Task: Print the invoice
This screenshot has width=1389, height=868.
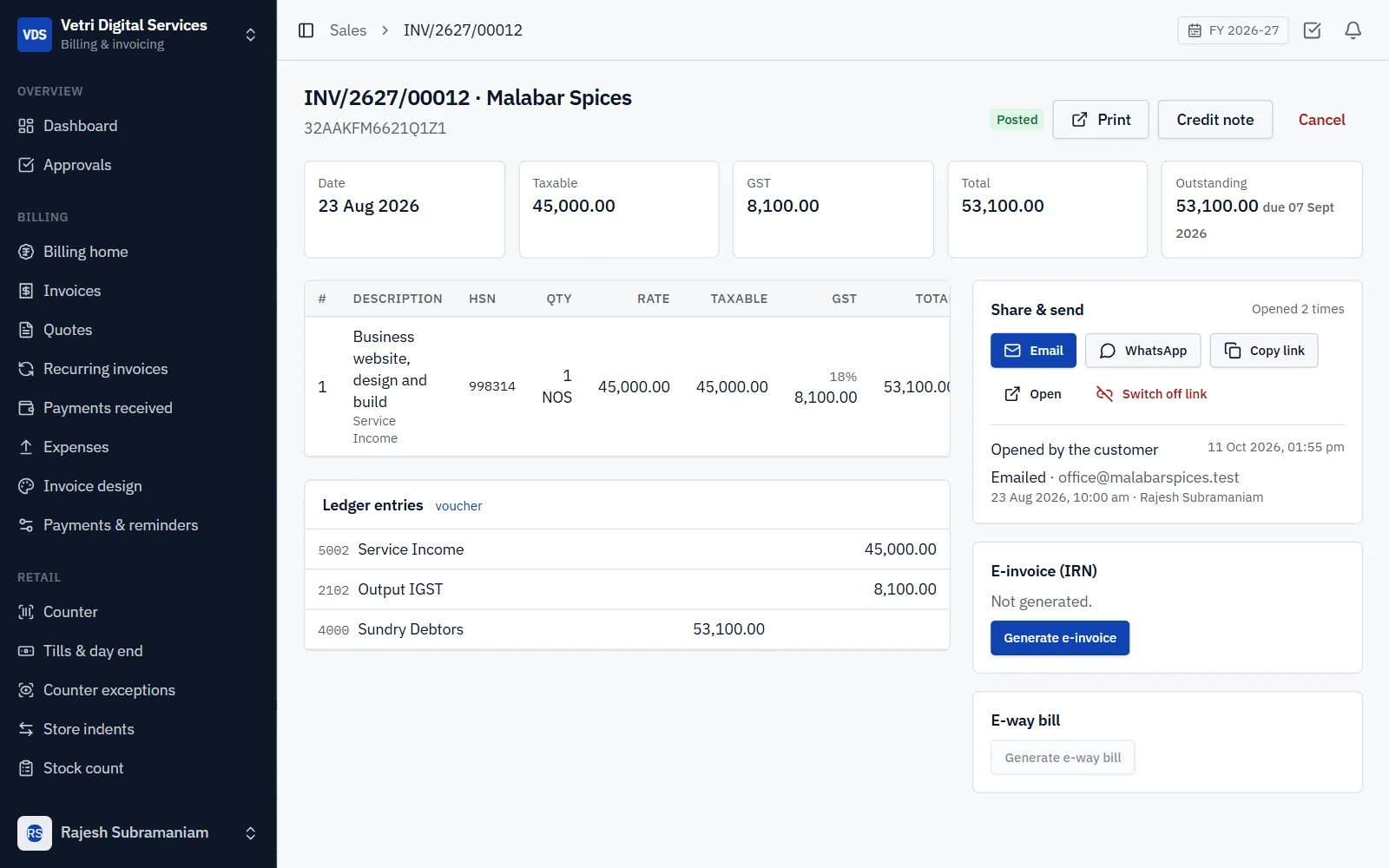Action: coord(1101,120)
